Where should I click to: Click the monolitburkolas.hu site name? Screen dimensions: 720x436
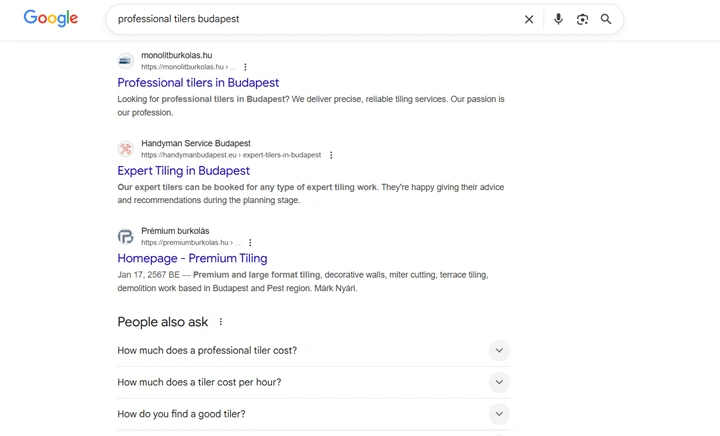pos(176,55)
